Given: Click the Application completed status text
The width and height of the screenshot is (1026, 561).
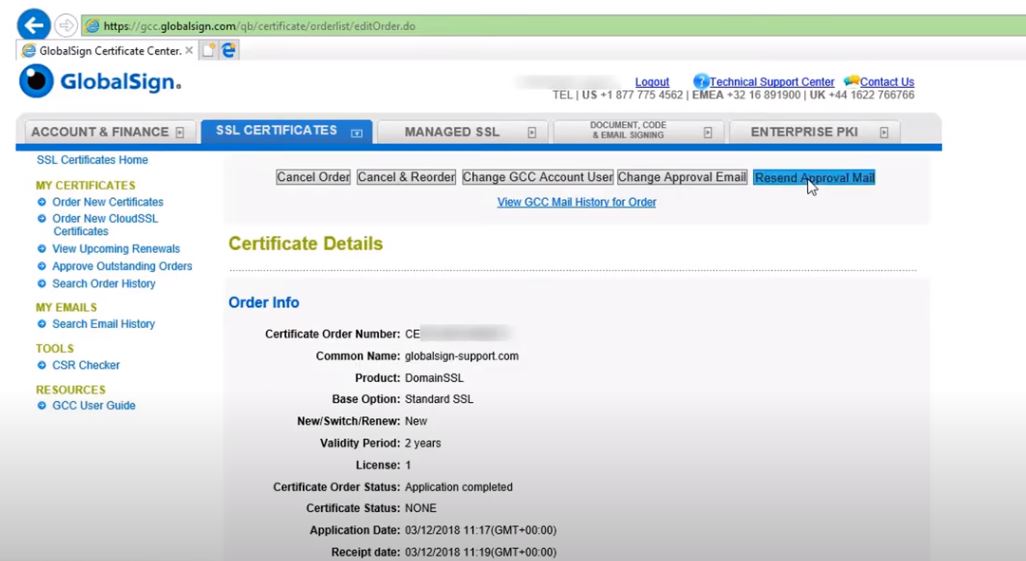Looking at the screenshot, I should (x=459, y=487).
